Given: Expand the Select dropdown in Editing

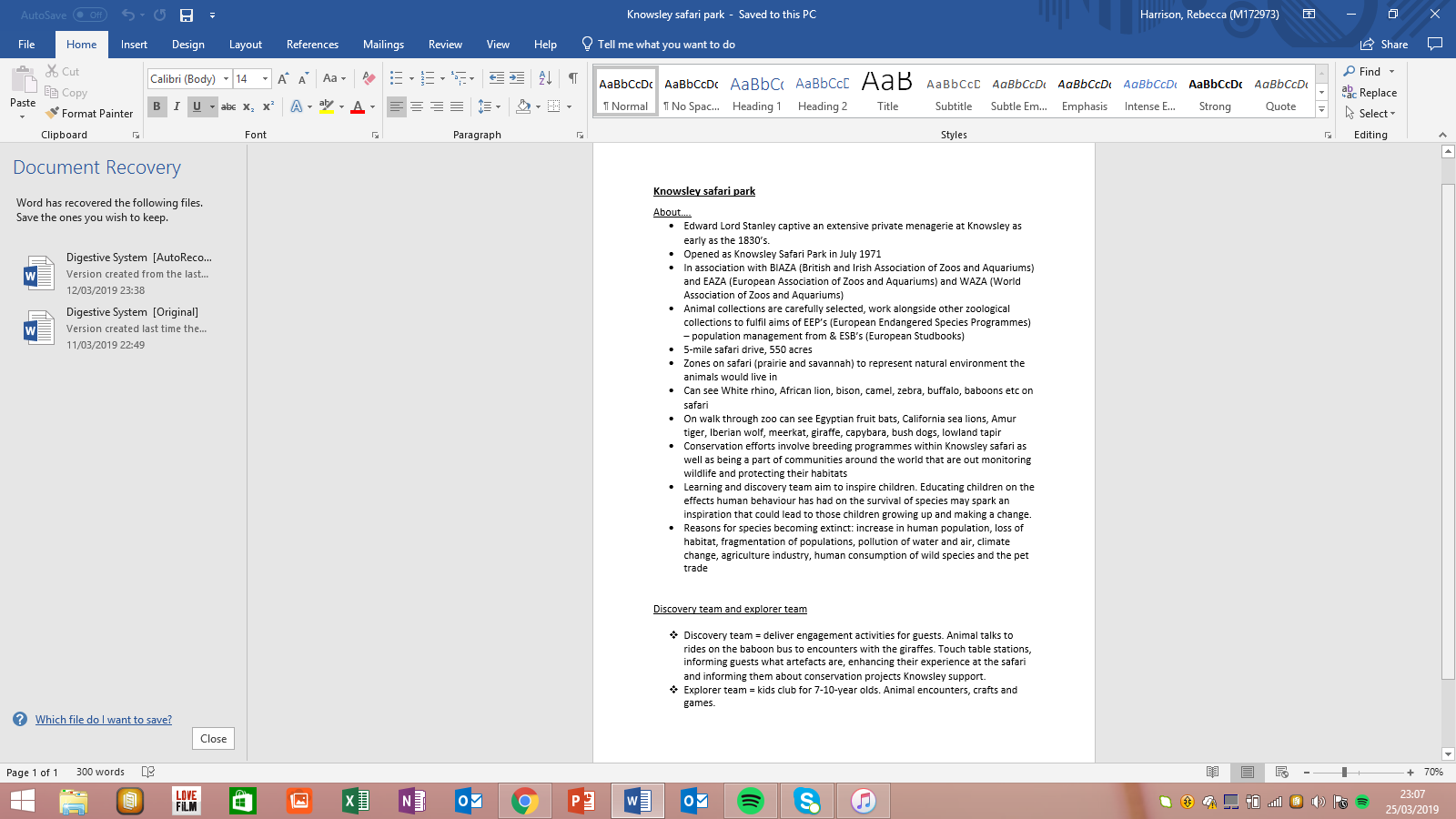Looking at the screenshot, I should point(1370,114).
